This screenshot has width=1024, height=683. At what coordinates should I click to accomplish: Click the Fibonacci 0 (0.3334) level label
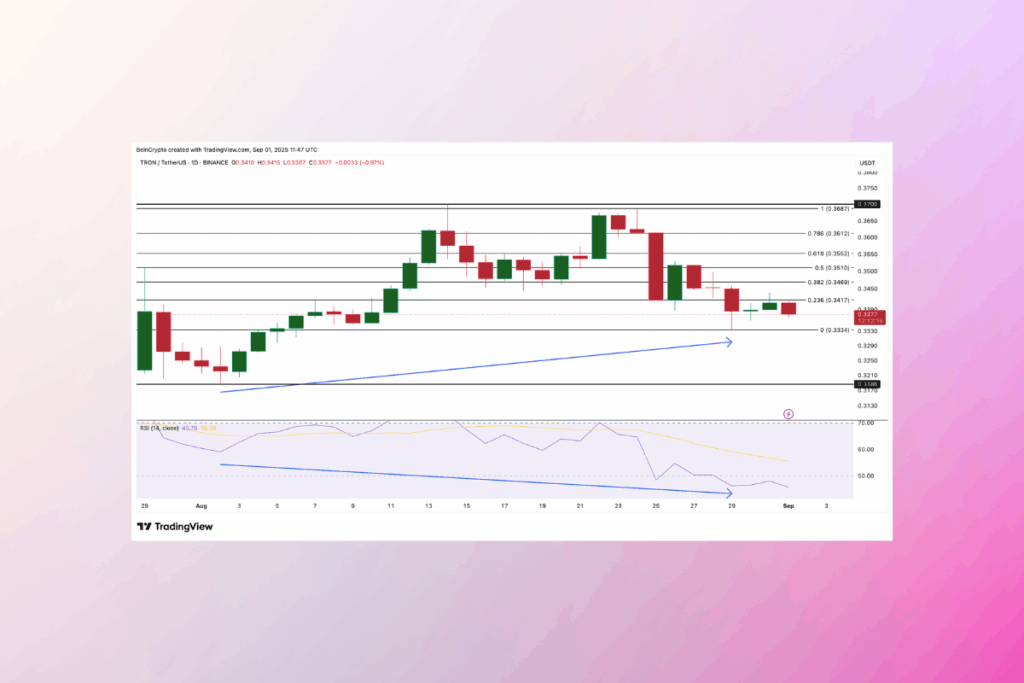pyautogui.click(x=834, y=330)
